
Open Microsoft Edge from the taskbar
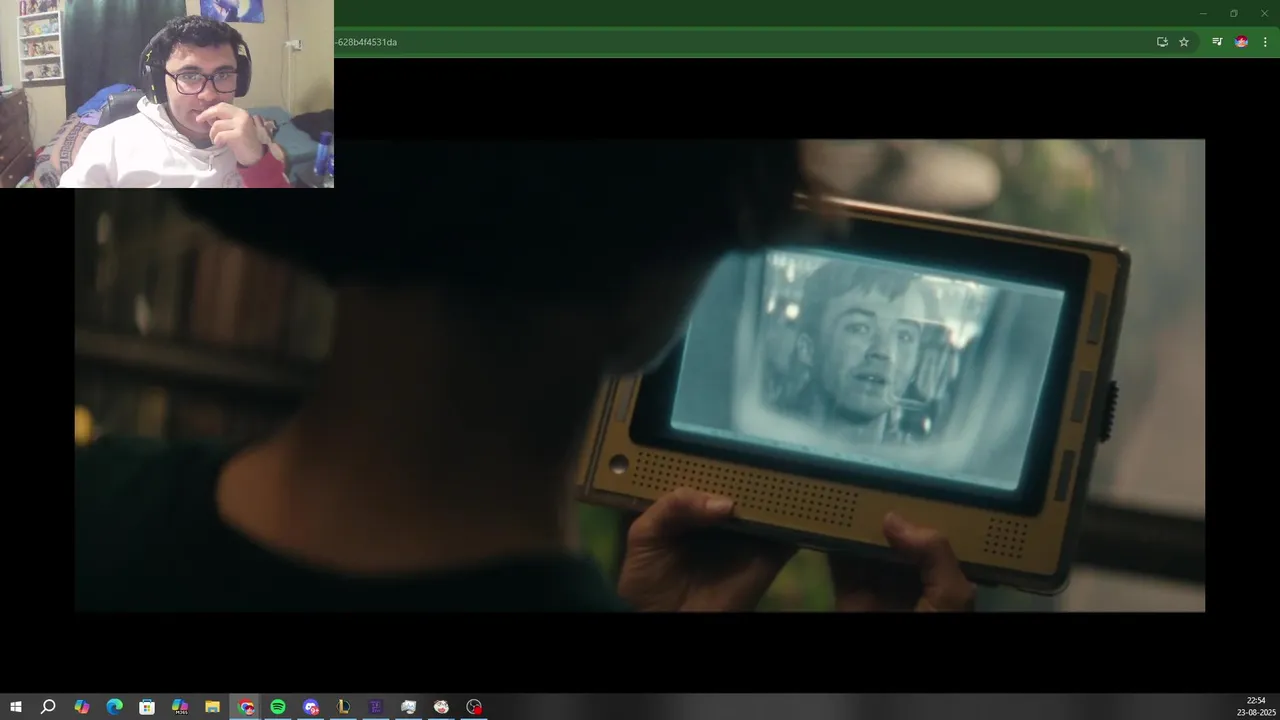pyautogui.click(x=115, y=707)
